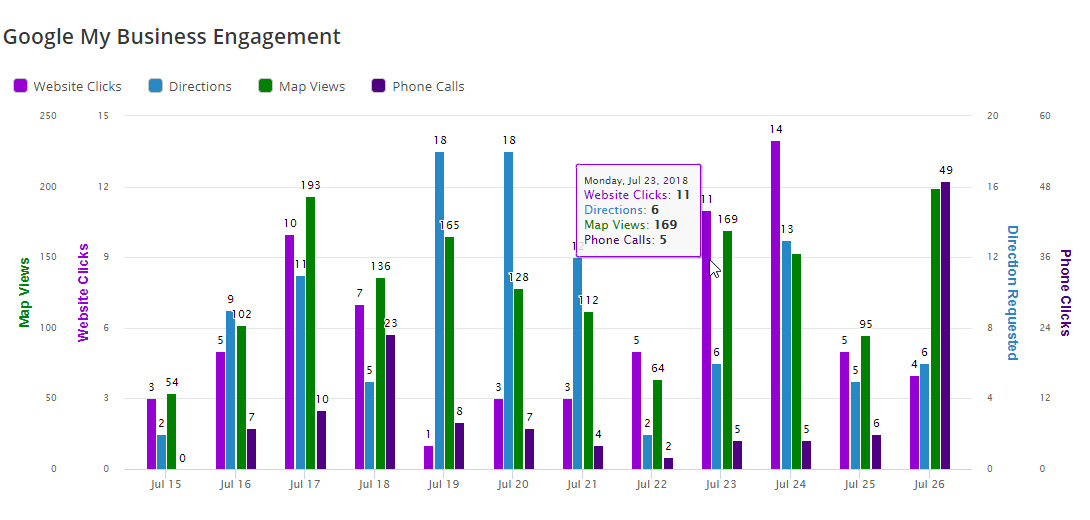Screen dimensions: 1090x520
Task: Select the Jul 19 Directions bar showing 18
Action: point(439,310)
